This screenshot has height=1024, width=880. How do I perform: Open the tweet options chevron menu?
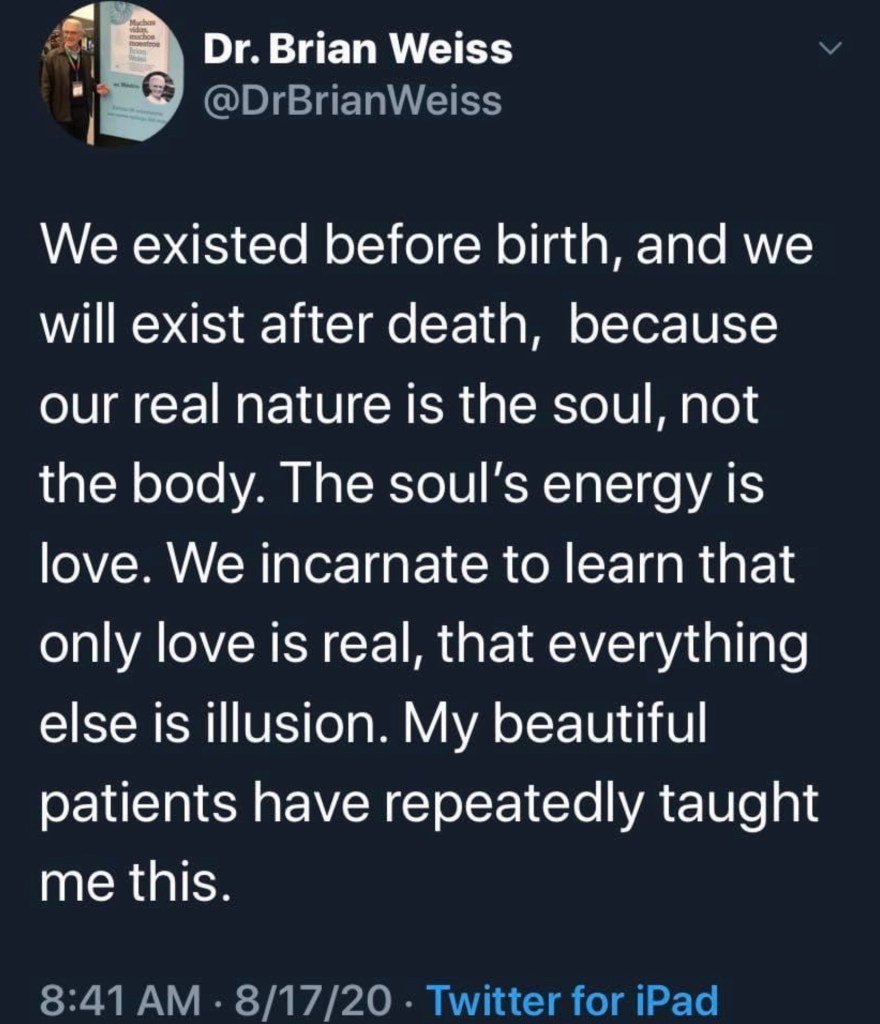click(x=830, y=49)
